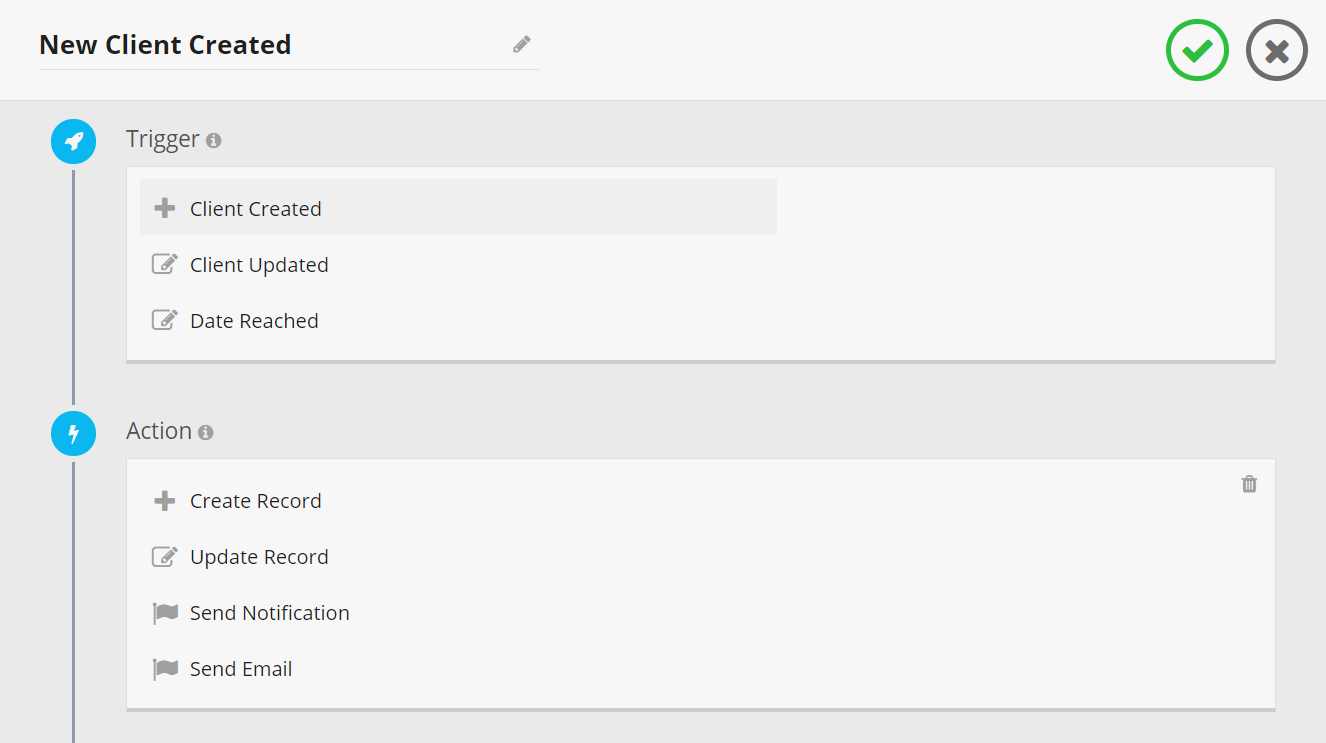The width and height of the screenshot is (1326, 743).
Task: Click the gray X cancel icon
Action: coord(1277,50)
